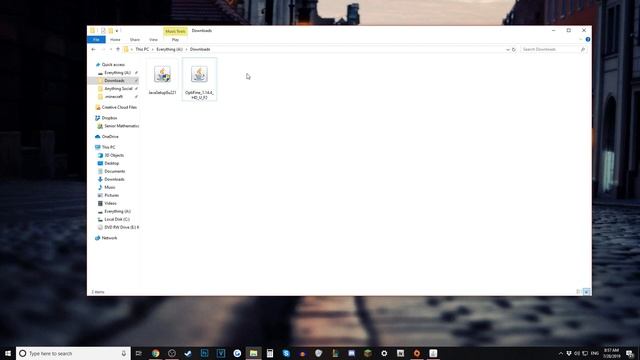Open Senior Mathematics folder in sidebar
The width and height of the screenshot is (640, 360).
(121, 126)
